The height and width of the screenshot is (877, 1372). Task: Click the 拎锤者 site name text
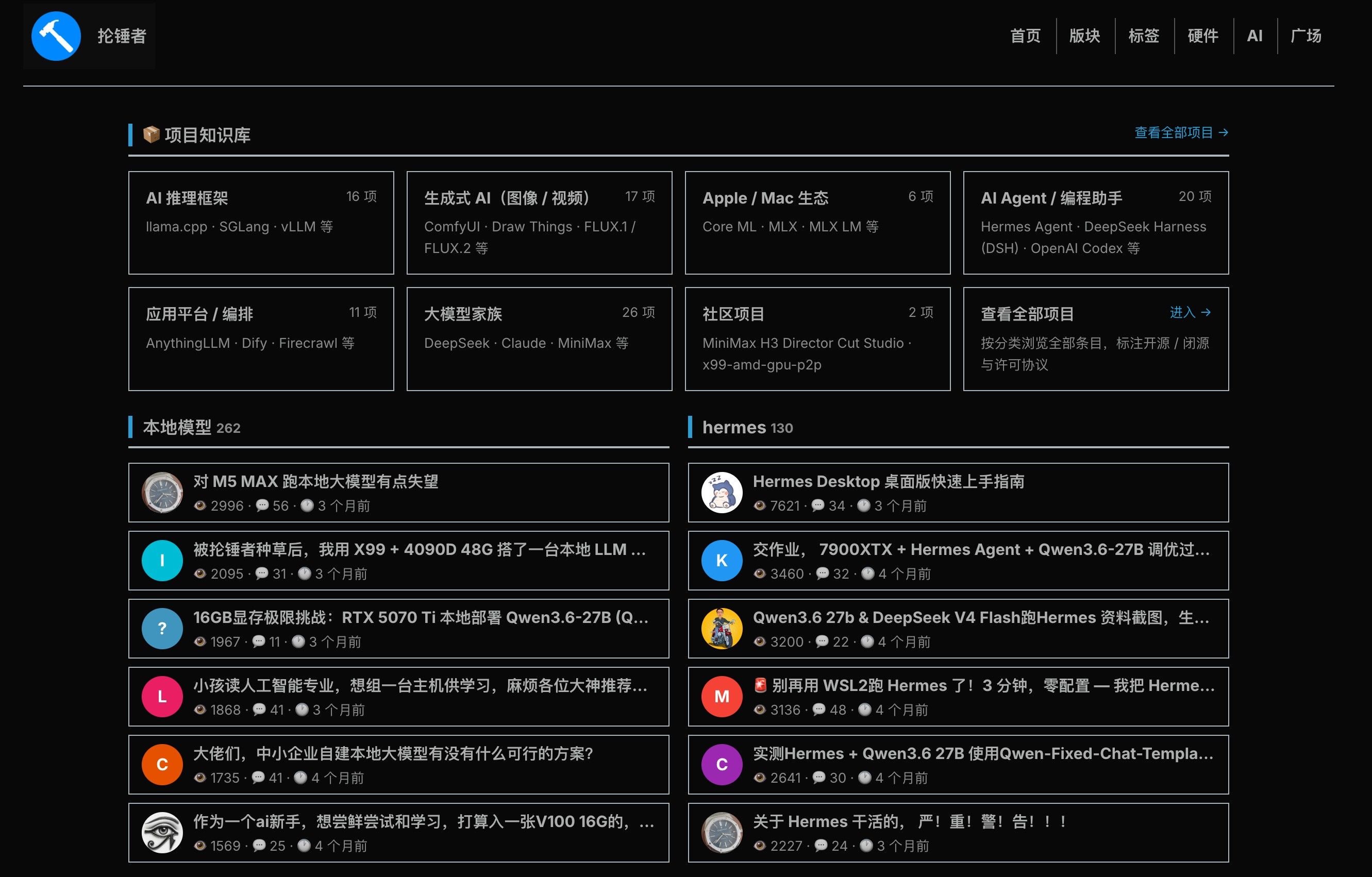(122, 36)
